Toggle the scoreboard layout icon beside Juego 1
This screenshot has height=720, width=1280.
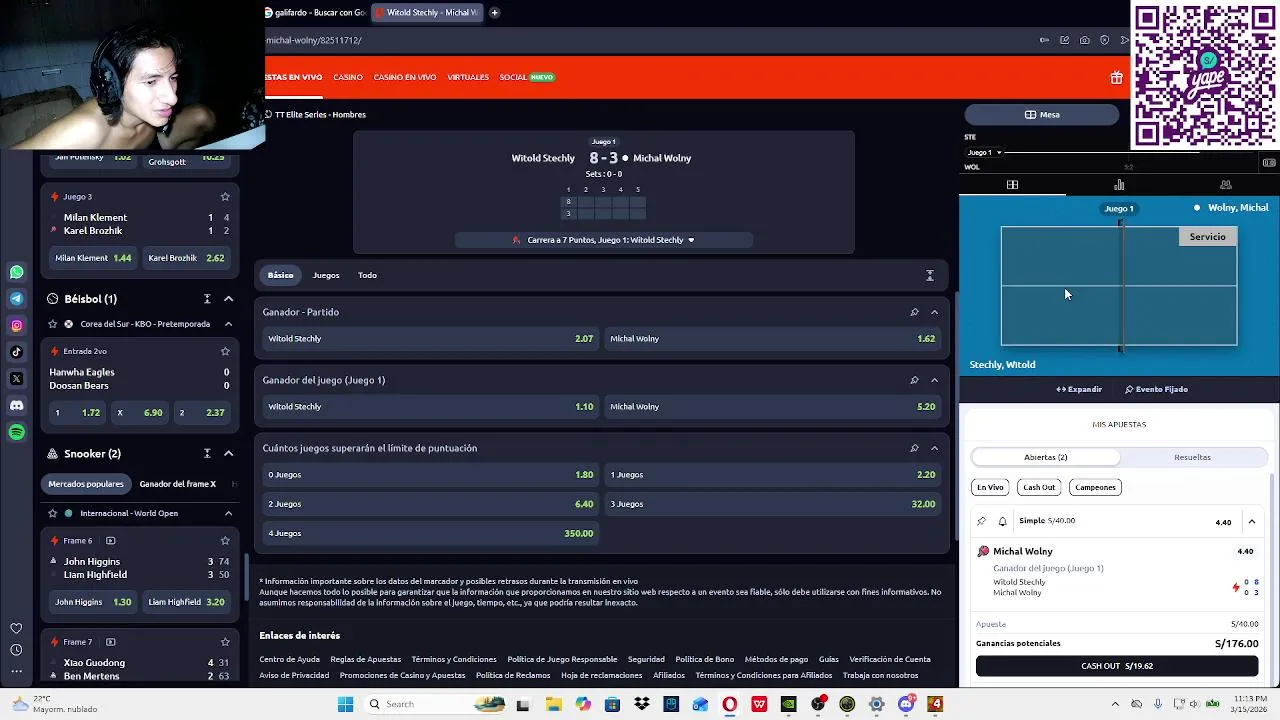tap(1269, 162)
